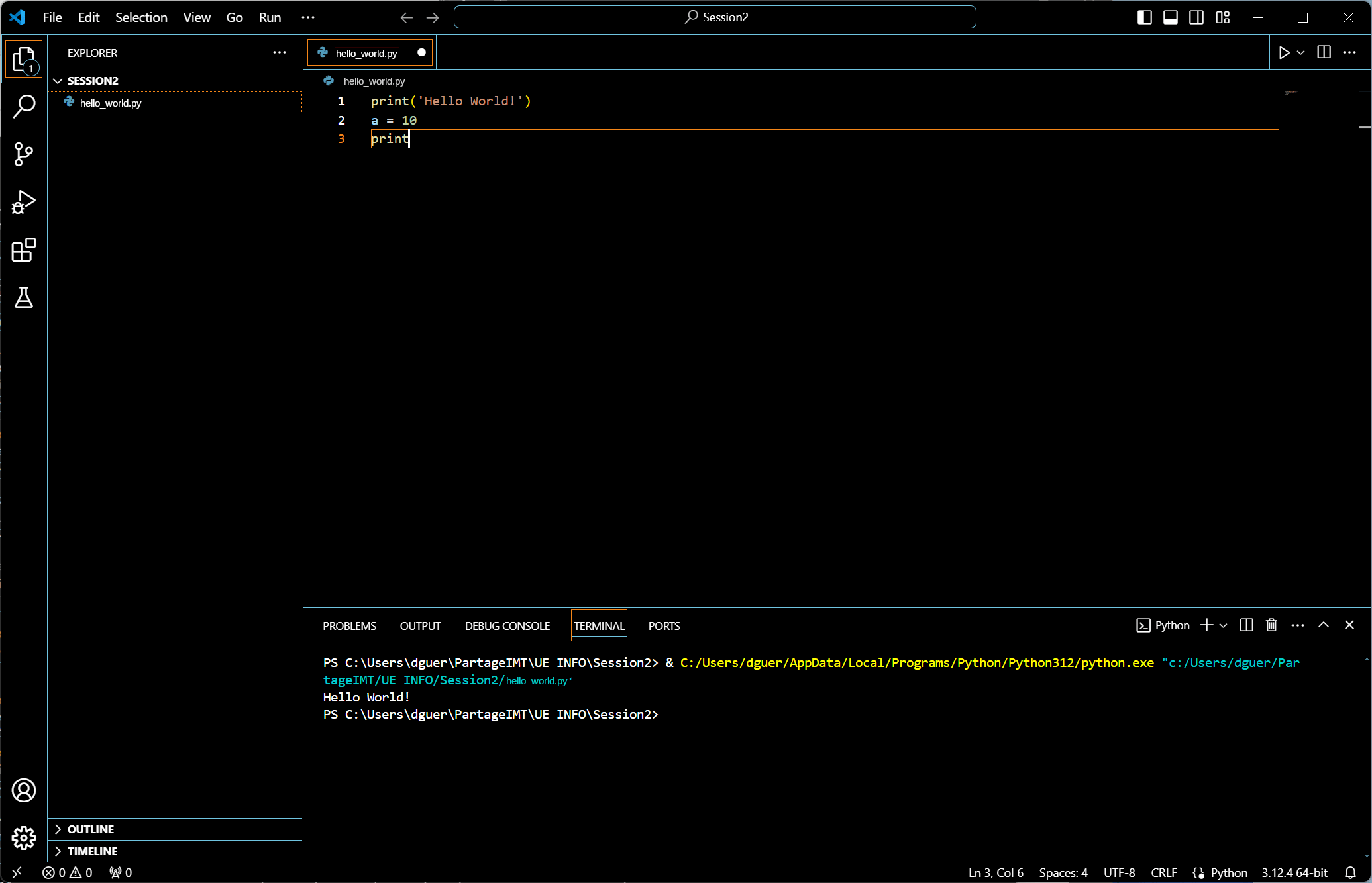Viewport: 1372px width, 883px height.
Task: Click CRLF end-of-line selector
Action: (1163, 872)
